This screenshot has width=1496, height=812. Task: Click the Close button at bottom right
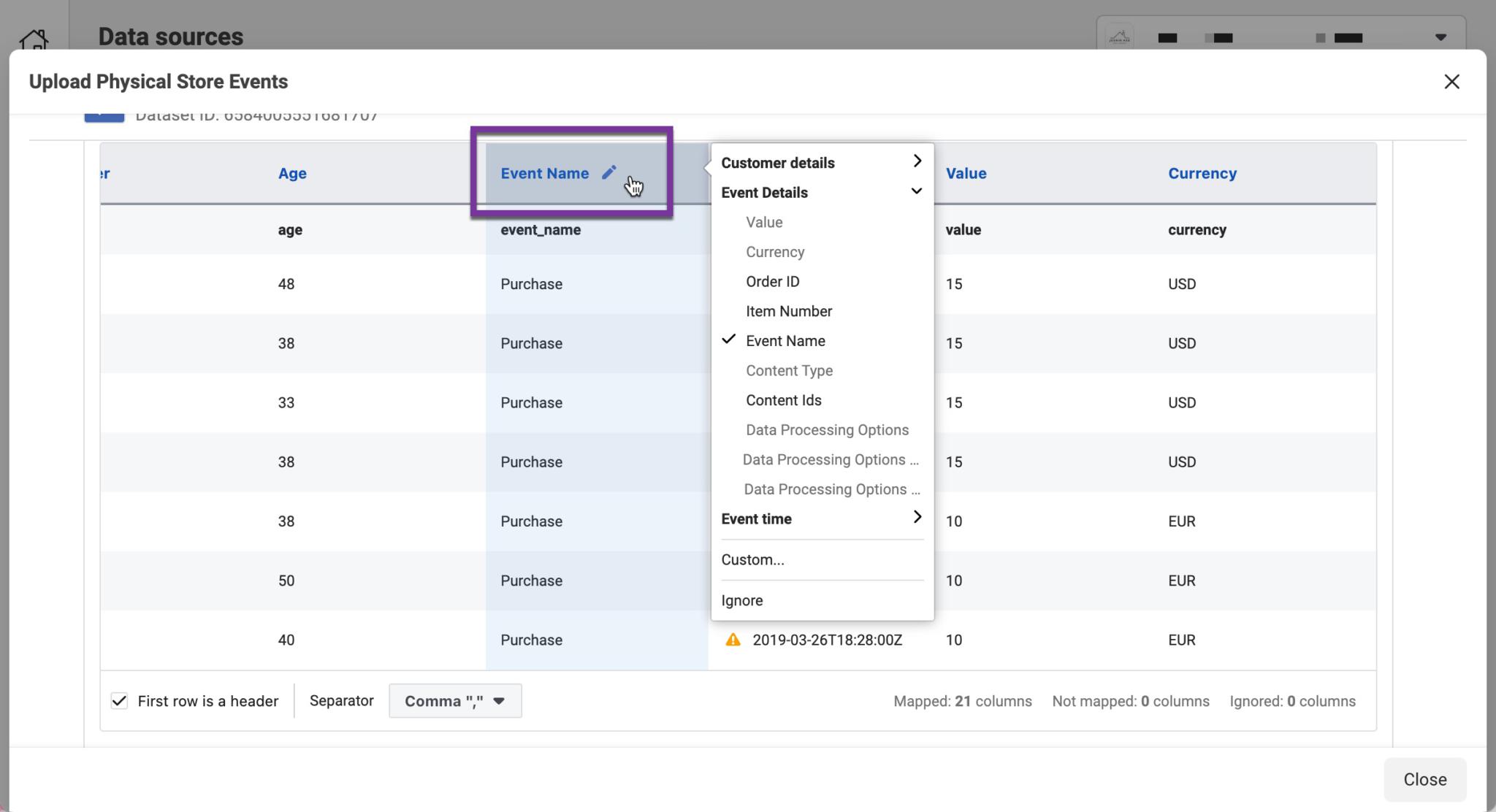click(1423, 779)
